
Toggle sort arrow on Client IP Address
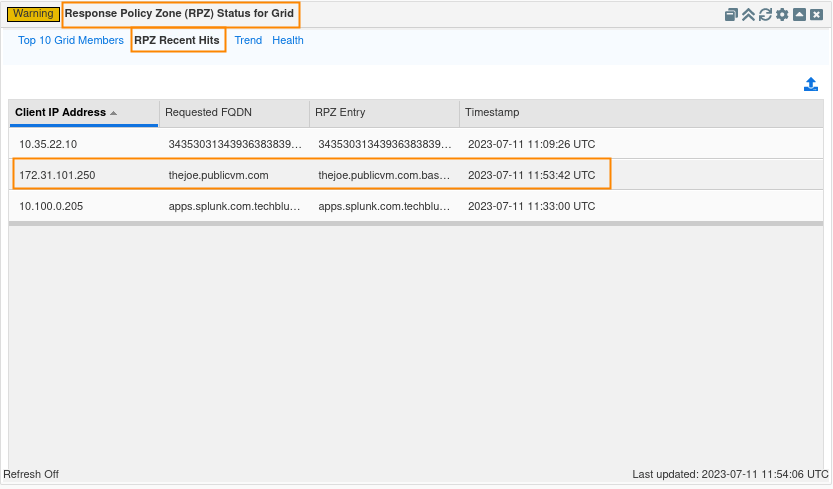(113, 113)
